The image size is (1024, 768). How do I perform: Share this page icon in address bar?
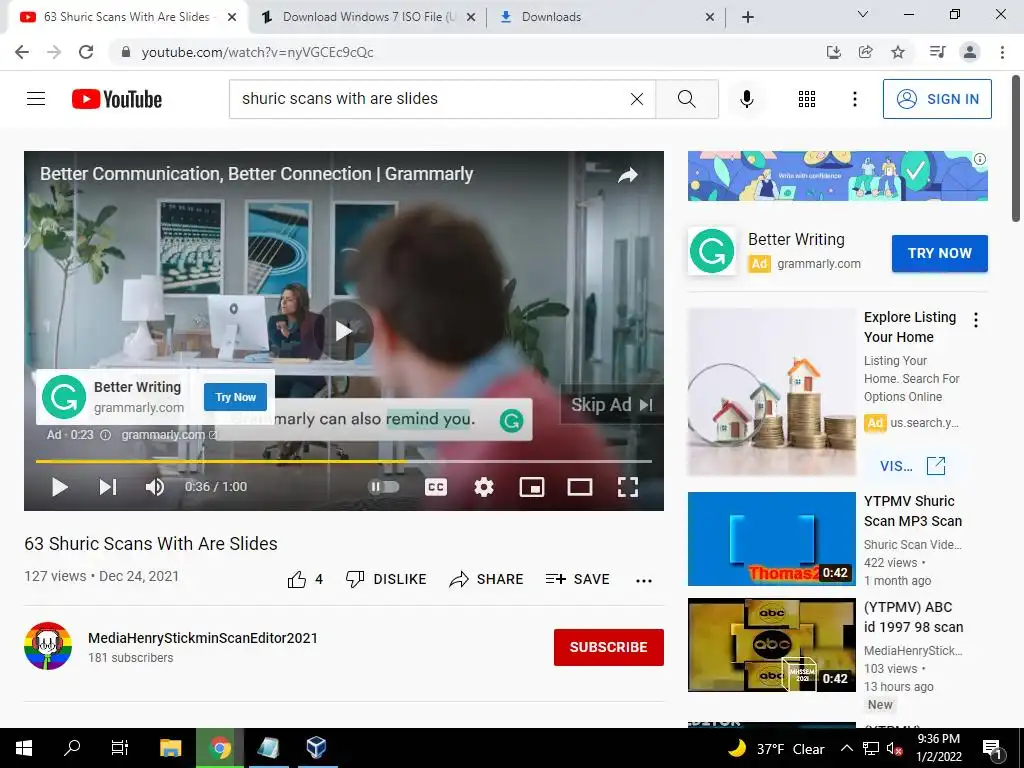[865, 52]
